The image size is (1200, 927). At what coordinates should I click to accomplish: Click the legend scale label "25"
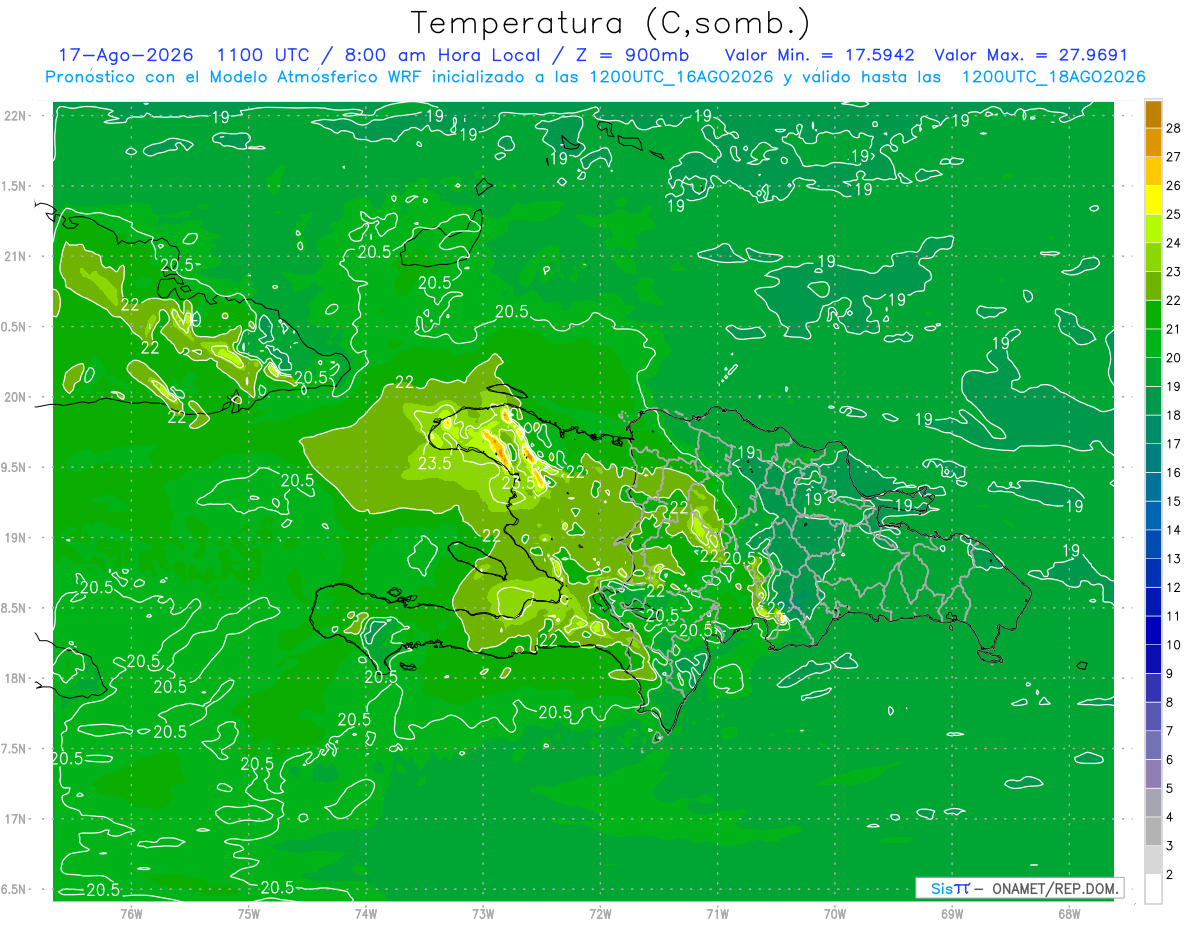(1173, 214)
